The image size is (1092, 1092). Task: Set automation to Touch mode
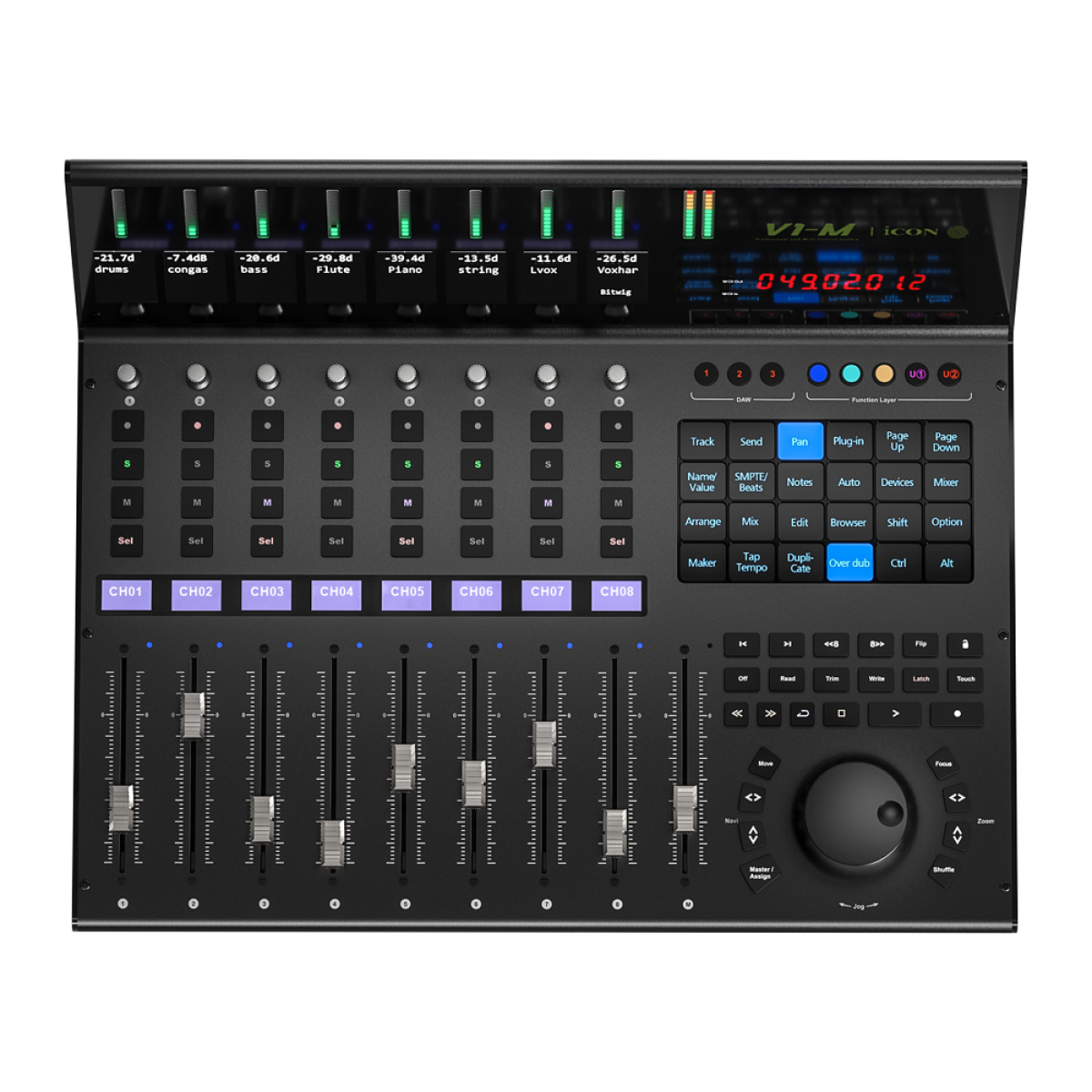(x=966, y=679)
